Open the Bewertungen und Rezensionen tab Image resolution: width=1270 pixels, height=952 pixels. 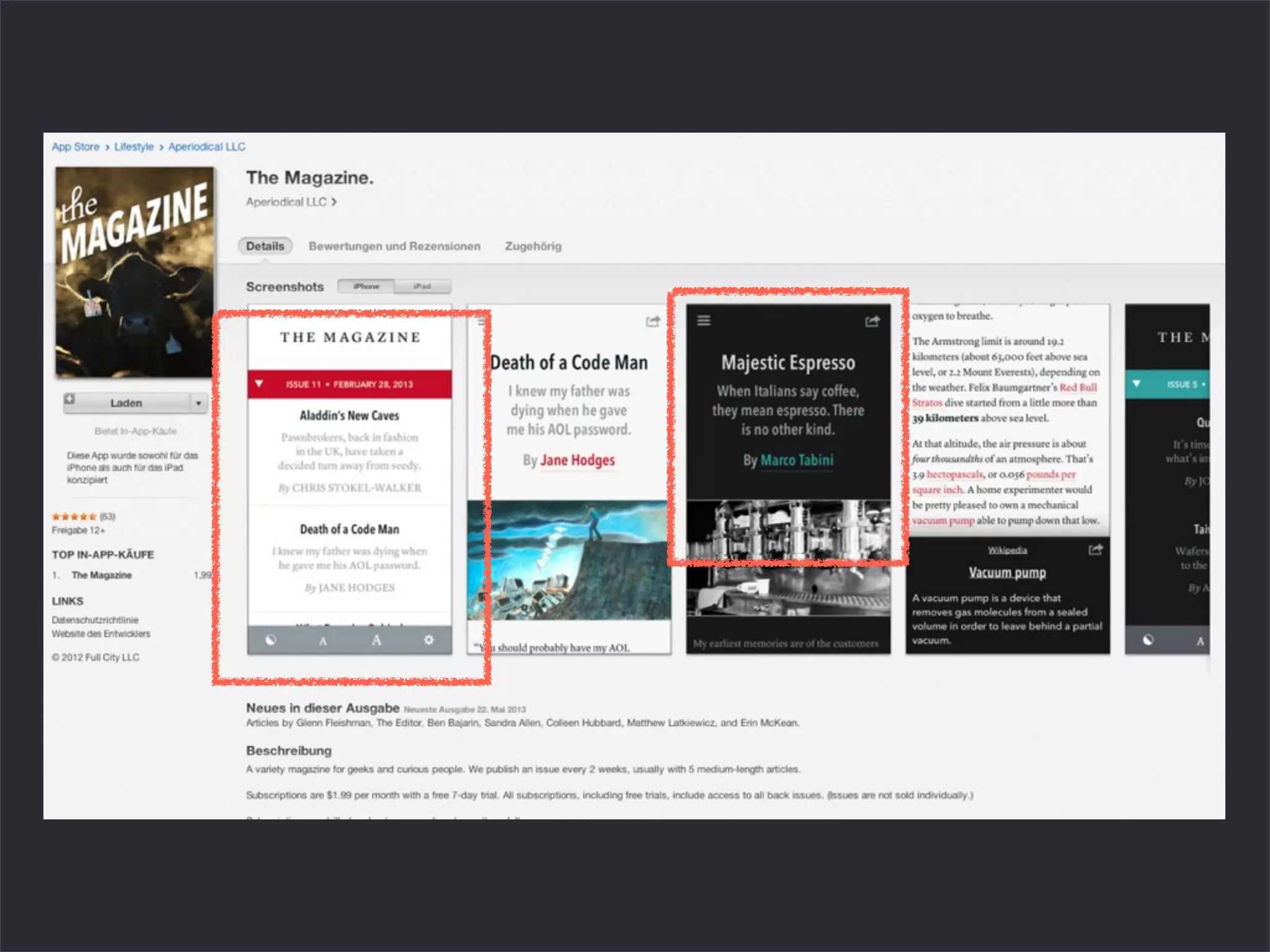(394, 246)
